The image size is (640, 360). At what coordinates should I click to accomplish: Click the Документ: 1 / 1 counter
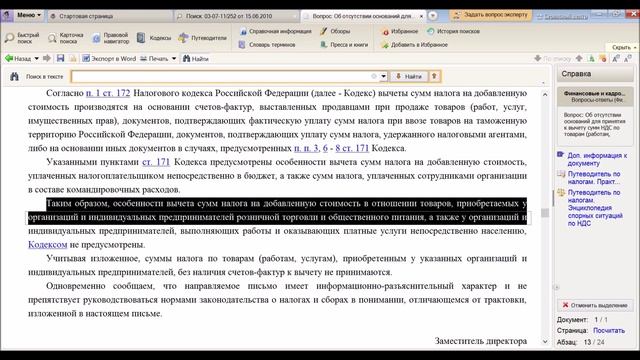[582, 320]
